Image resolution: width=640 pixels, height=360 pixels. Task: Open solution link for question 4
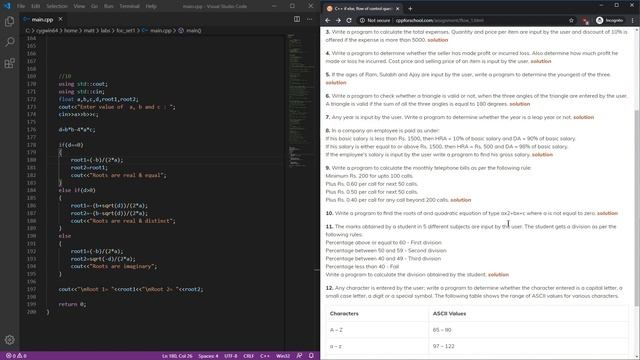tap(541, 61)
